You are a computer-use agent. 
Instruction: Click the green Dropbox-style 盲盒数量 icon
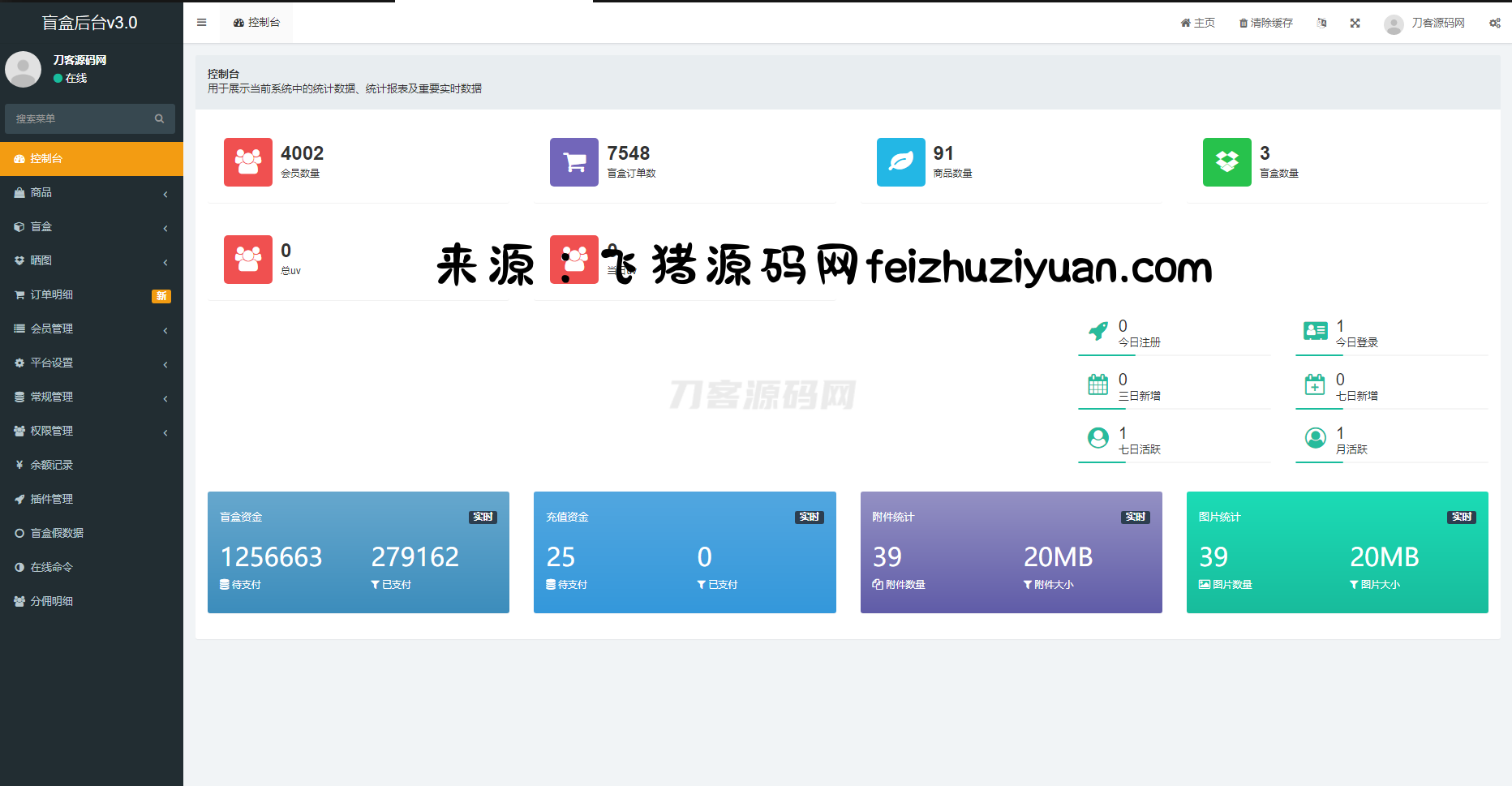click(x=1226, y=162)
